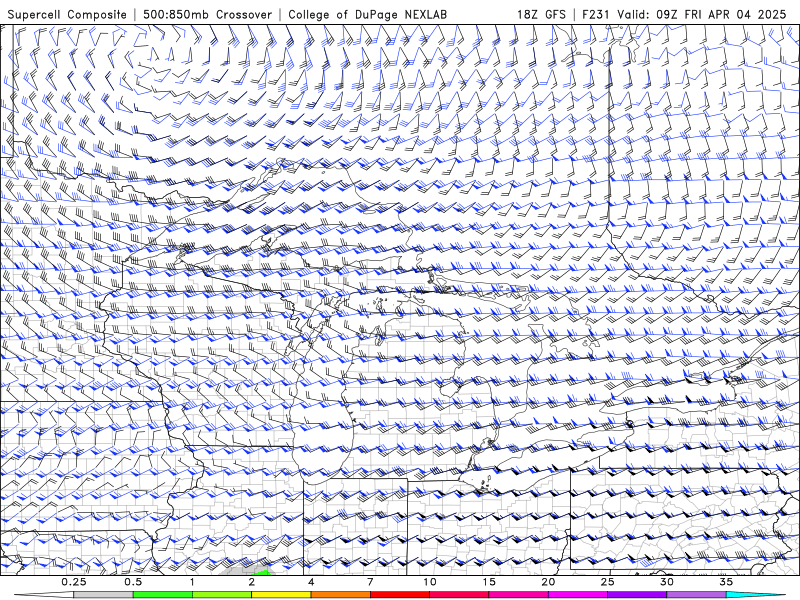Viewport: 800px width, 600px height.
Task: Select the yellow-green segment between 1 and 2
Action: (222, 595)
